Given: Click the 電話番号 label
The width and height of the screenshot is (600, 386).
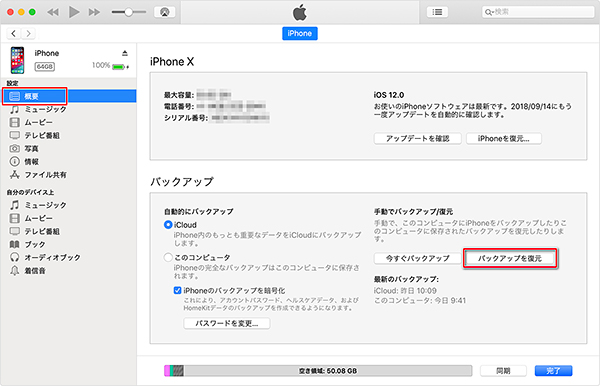Looking at the screenshot, I should [x=179, y=106].
